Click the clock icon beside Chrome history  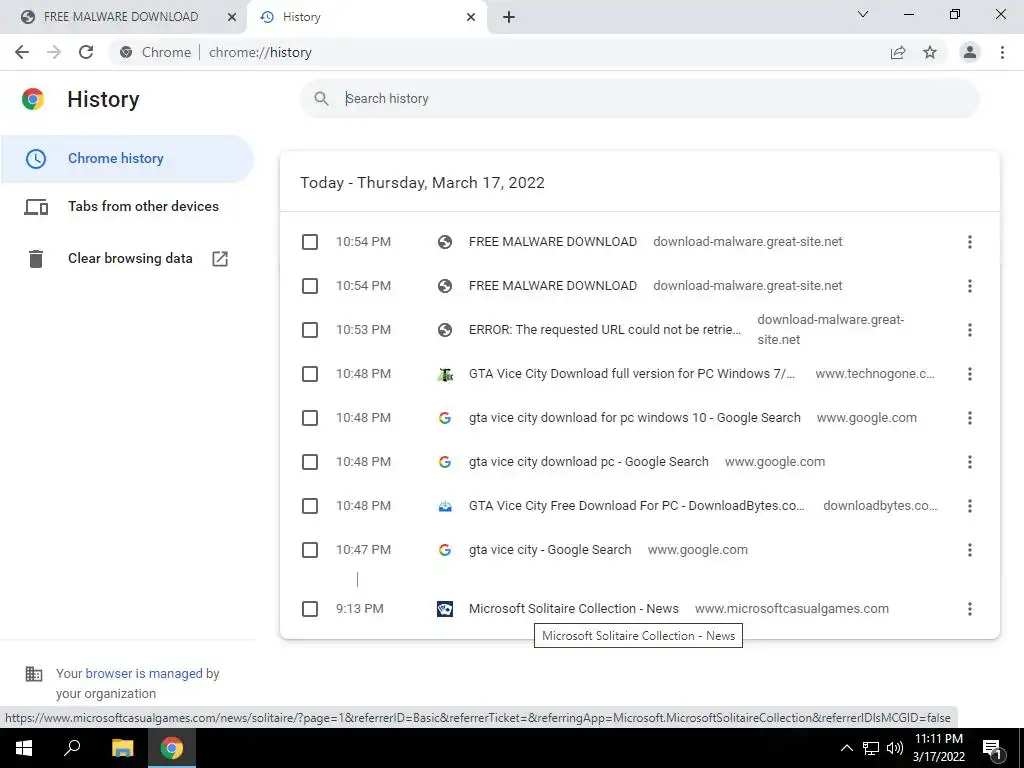click(x=36, y=159)
